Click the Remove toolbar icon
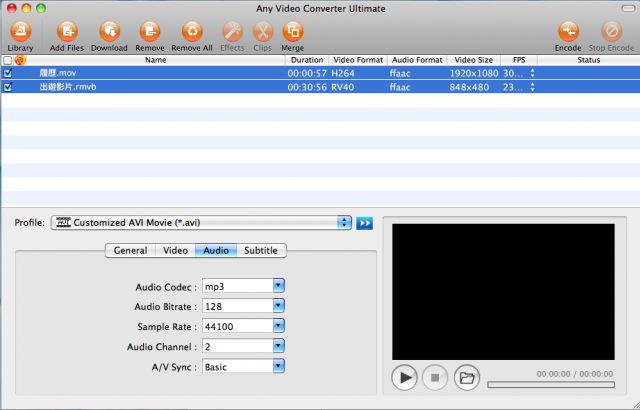Screen dimensions: 640x410 point(150,32)
